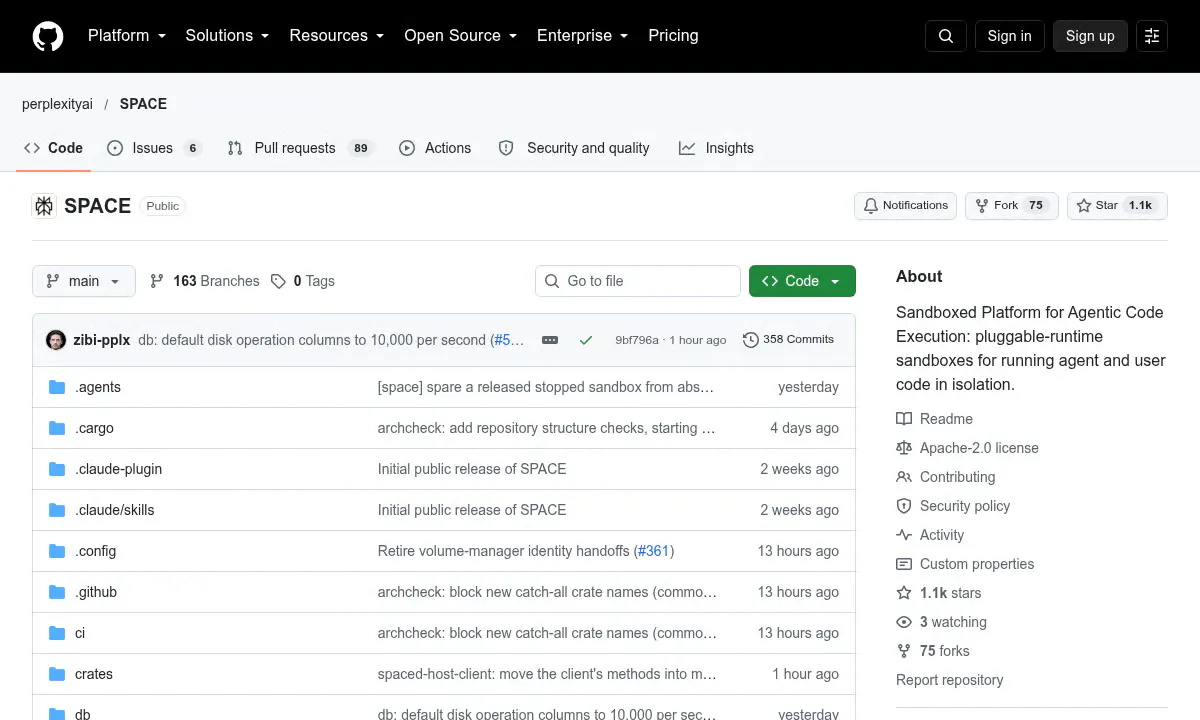Switch to the Actions tab
Viewport: 1200px width, 720px height.
click(435, 148)
